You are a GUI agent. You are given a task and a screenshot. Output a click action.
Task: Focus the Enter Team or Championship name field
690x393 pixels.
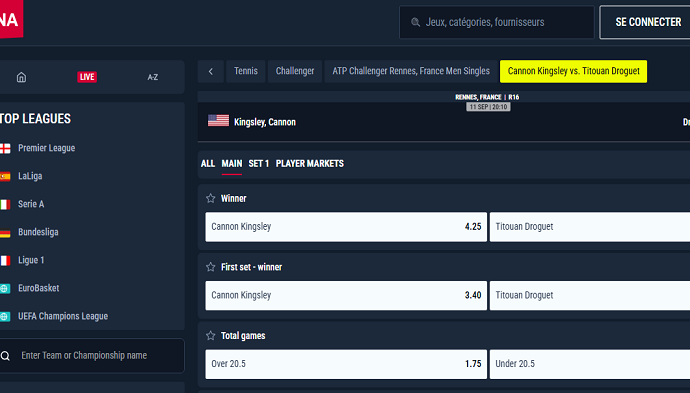92,356
